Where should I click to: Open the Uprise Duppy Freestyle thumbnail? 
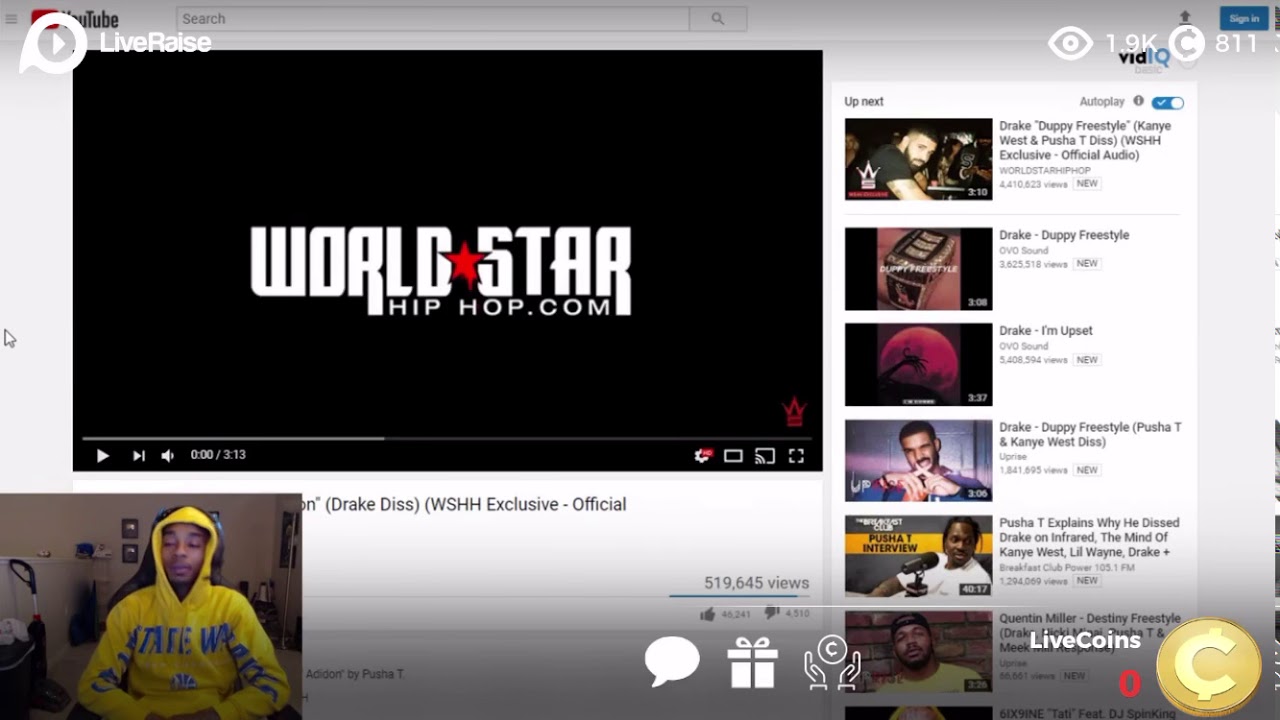click(918, 460)
